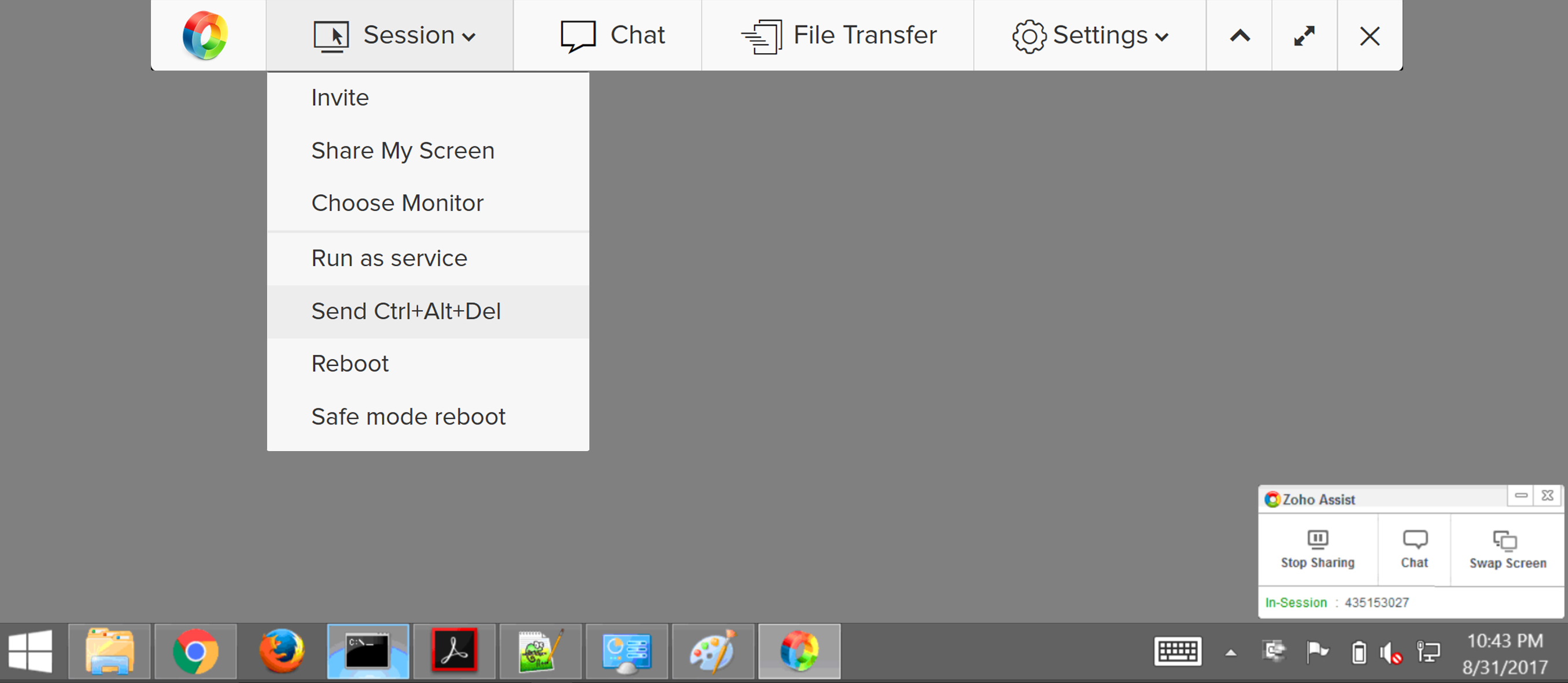Viewport: 1568px width, 683px height.
Task: Open Control Panel icon in taskbar
Action: click(x=627, y=651)
